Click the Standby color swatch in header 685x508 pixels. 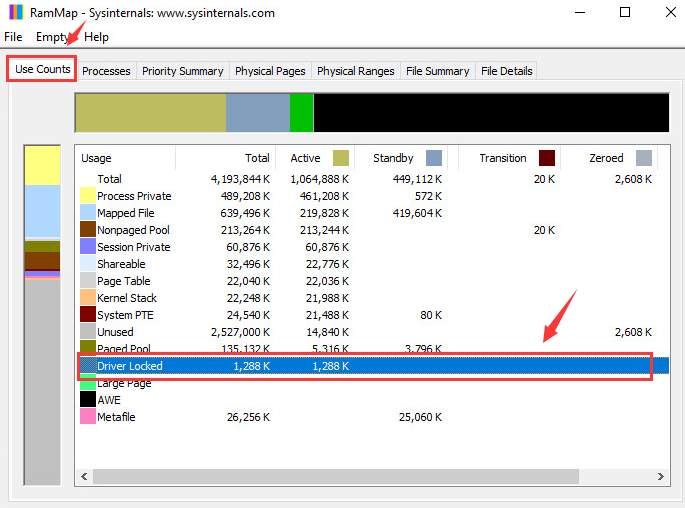[x=434, y=158]
